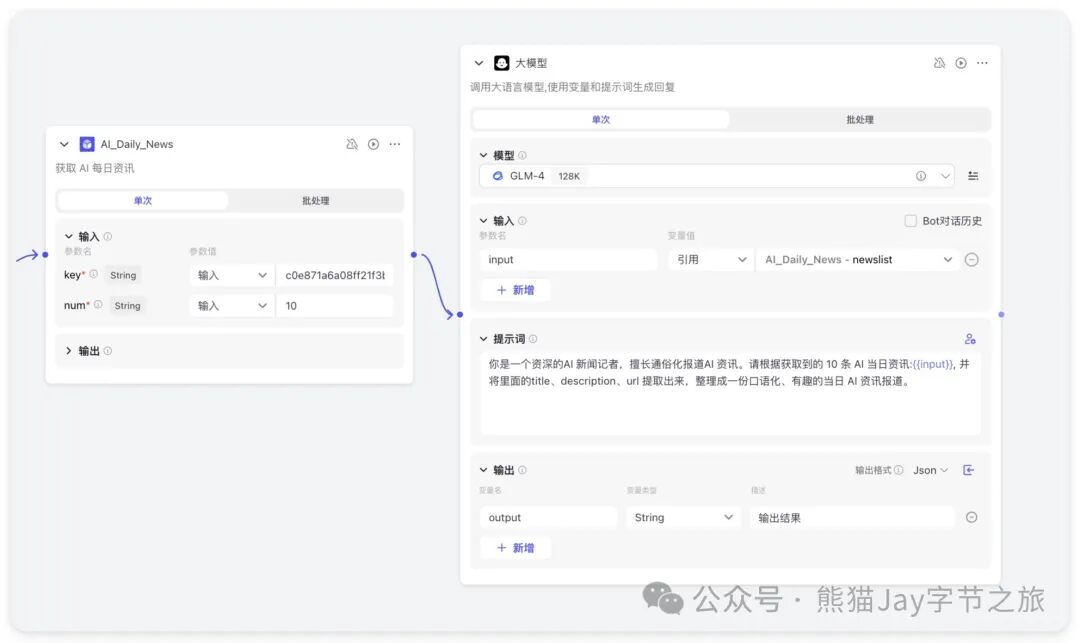Click info icon next to key parameter

pos(94,274)
